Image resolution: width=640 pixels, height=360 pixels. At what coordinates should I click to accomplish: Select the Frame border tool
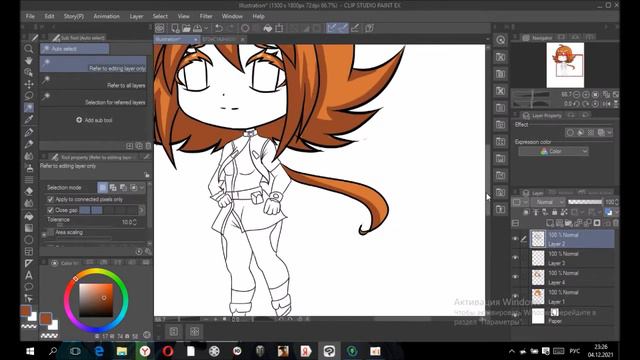(x=29, y=251)
